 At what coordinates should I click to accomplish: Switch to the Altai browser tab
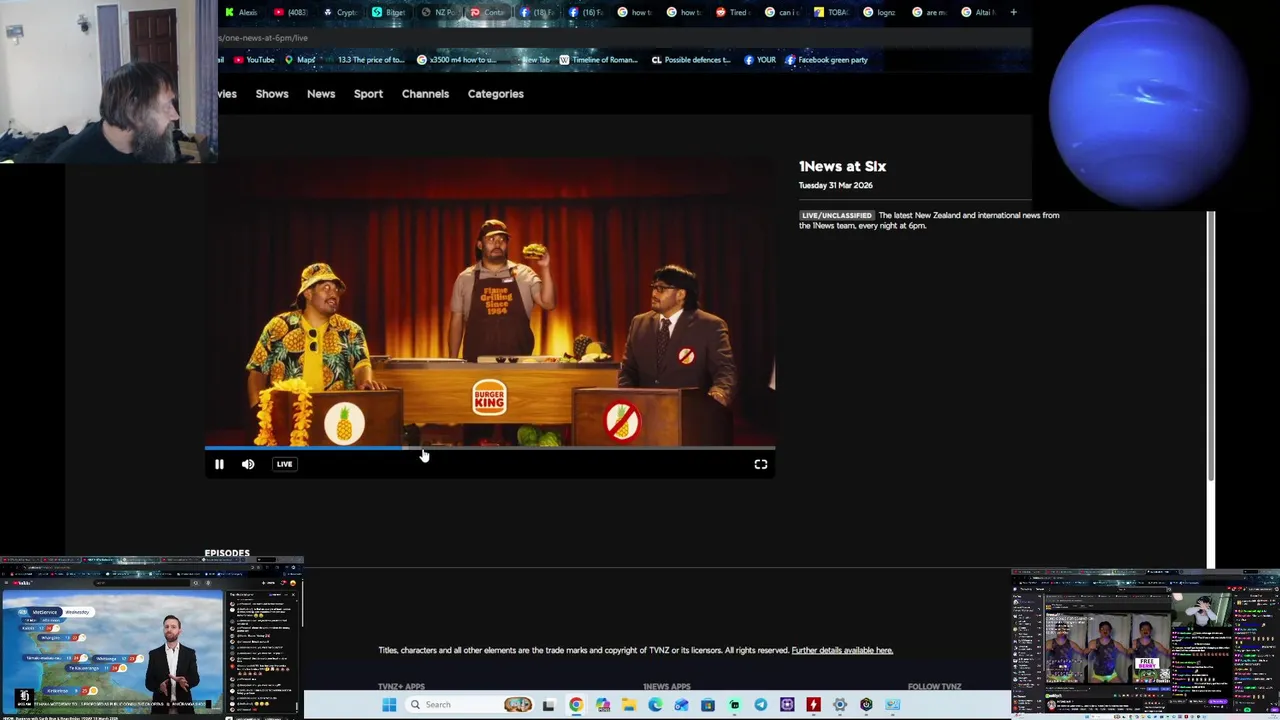point(978,12)
